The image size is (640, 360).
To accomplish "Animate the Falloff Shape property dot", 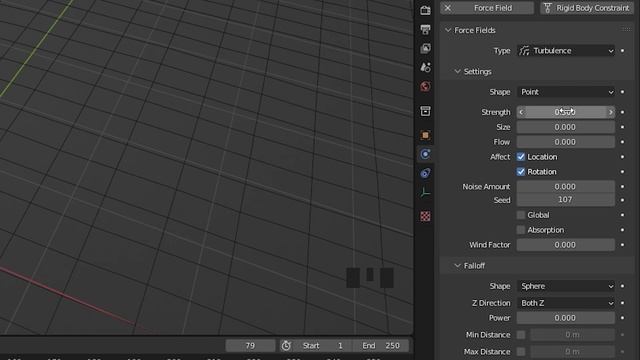I will click(622, 286).
